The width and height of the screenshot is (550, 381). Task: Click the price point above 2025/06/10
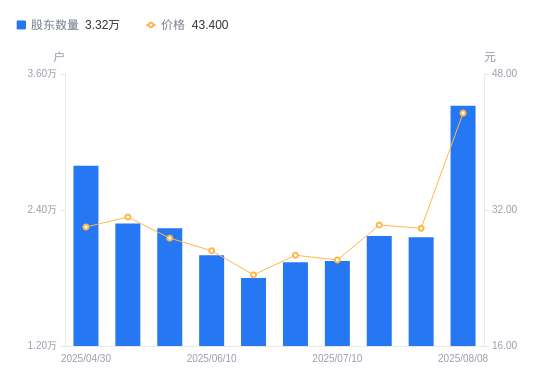pos(212,250)
